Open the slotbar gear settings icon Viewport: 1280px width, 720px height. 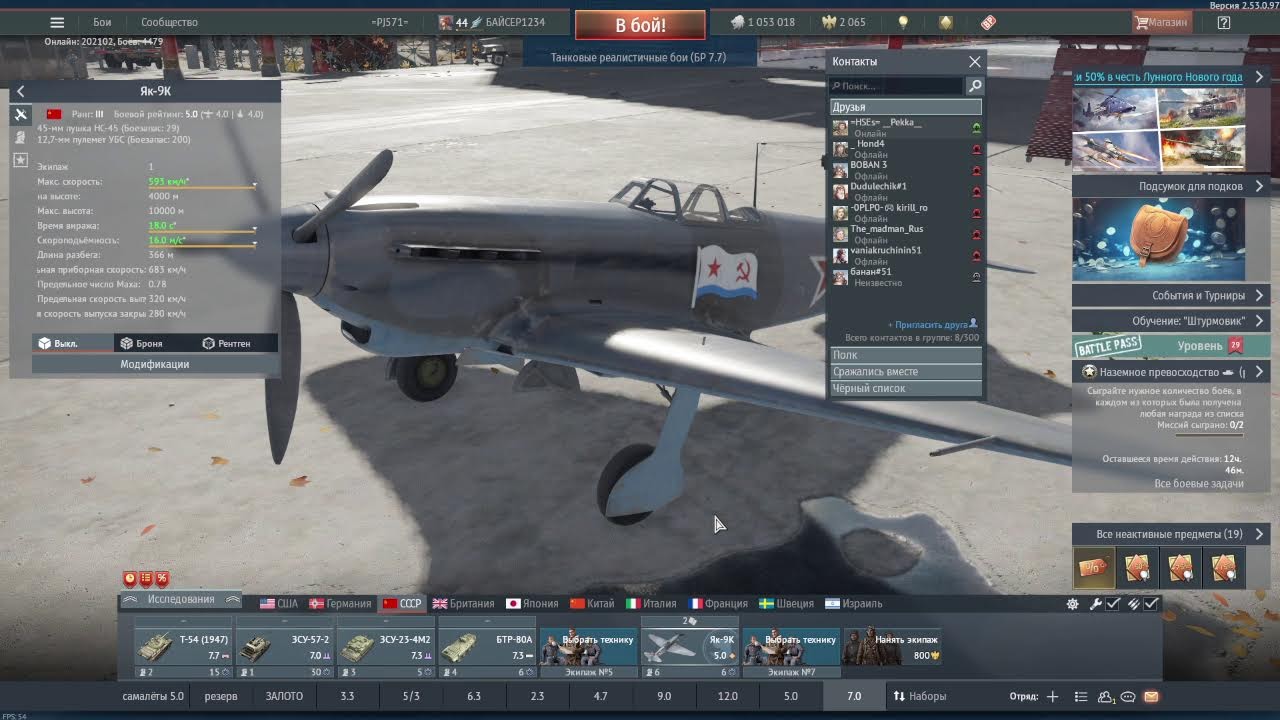pos(1073,604)
